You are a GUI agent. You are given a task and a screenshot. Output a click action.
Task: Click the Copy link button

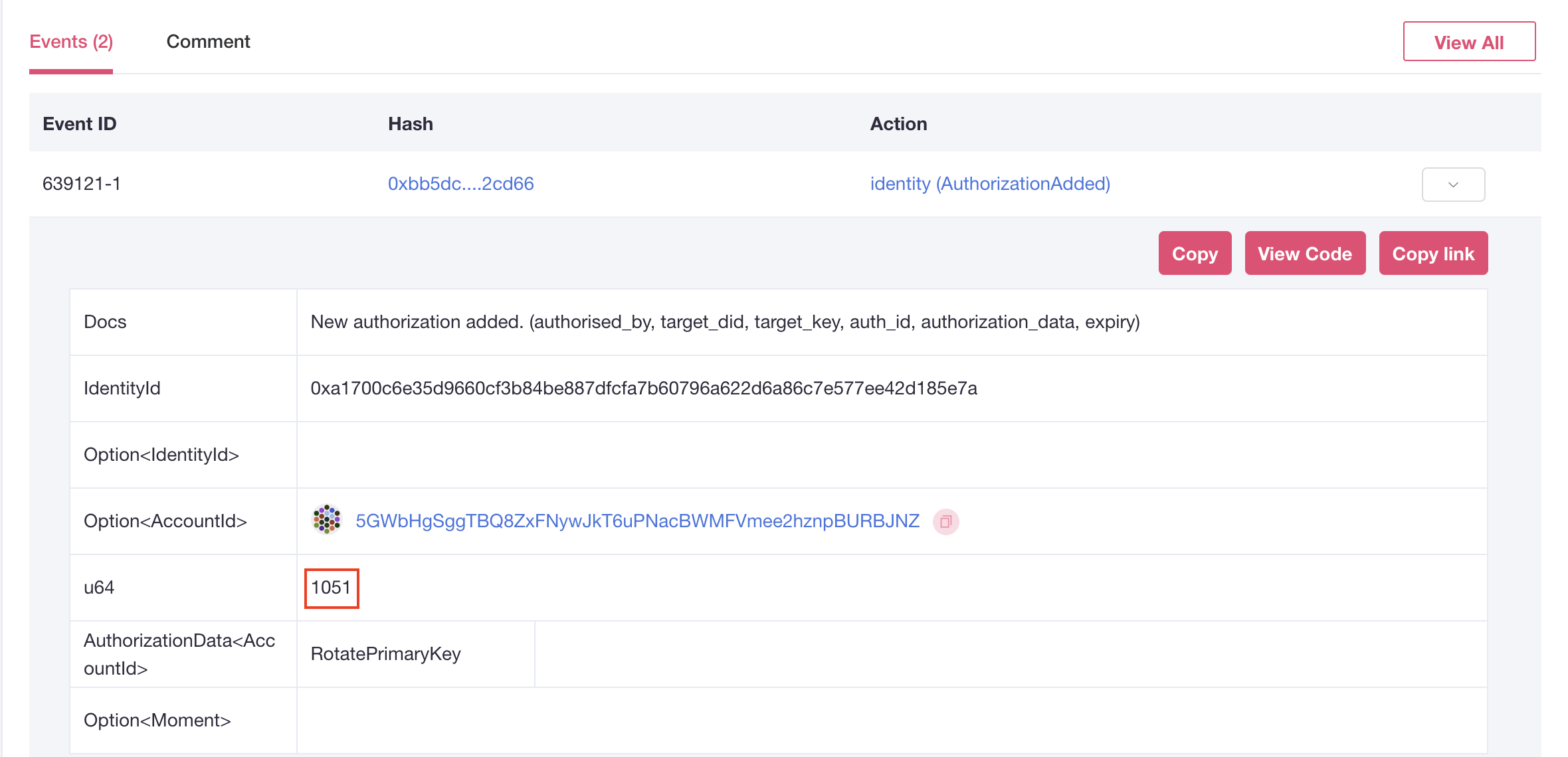pos(1433,253)
